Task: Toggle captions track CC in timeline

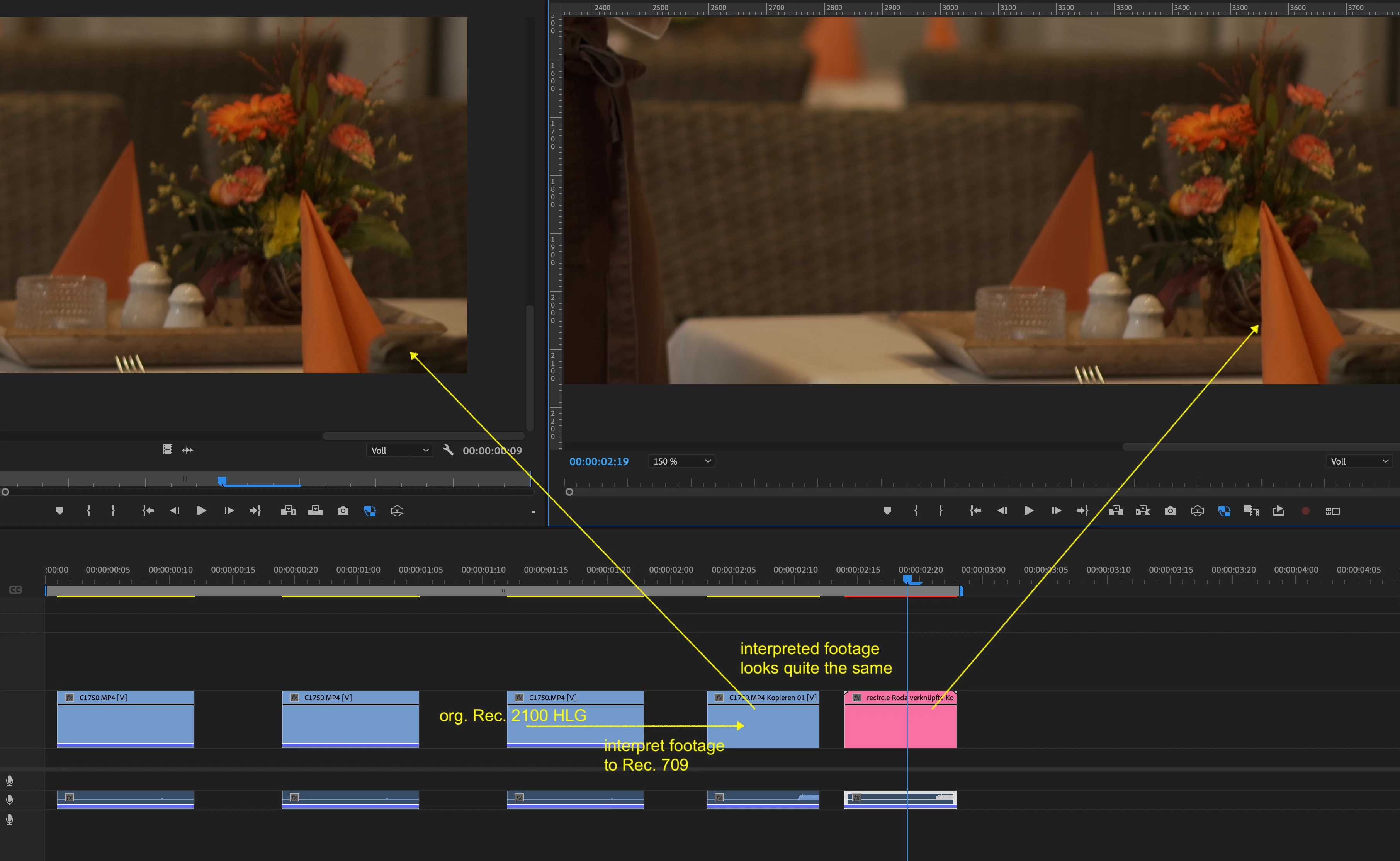Action: click(15, 590)
